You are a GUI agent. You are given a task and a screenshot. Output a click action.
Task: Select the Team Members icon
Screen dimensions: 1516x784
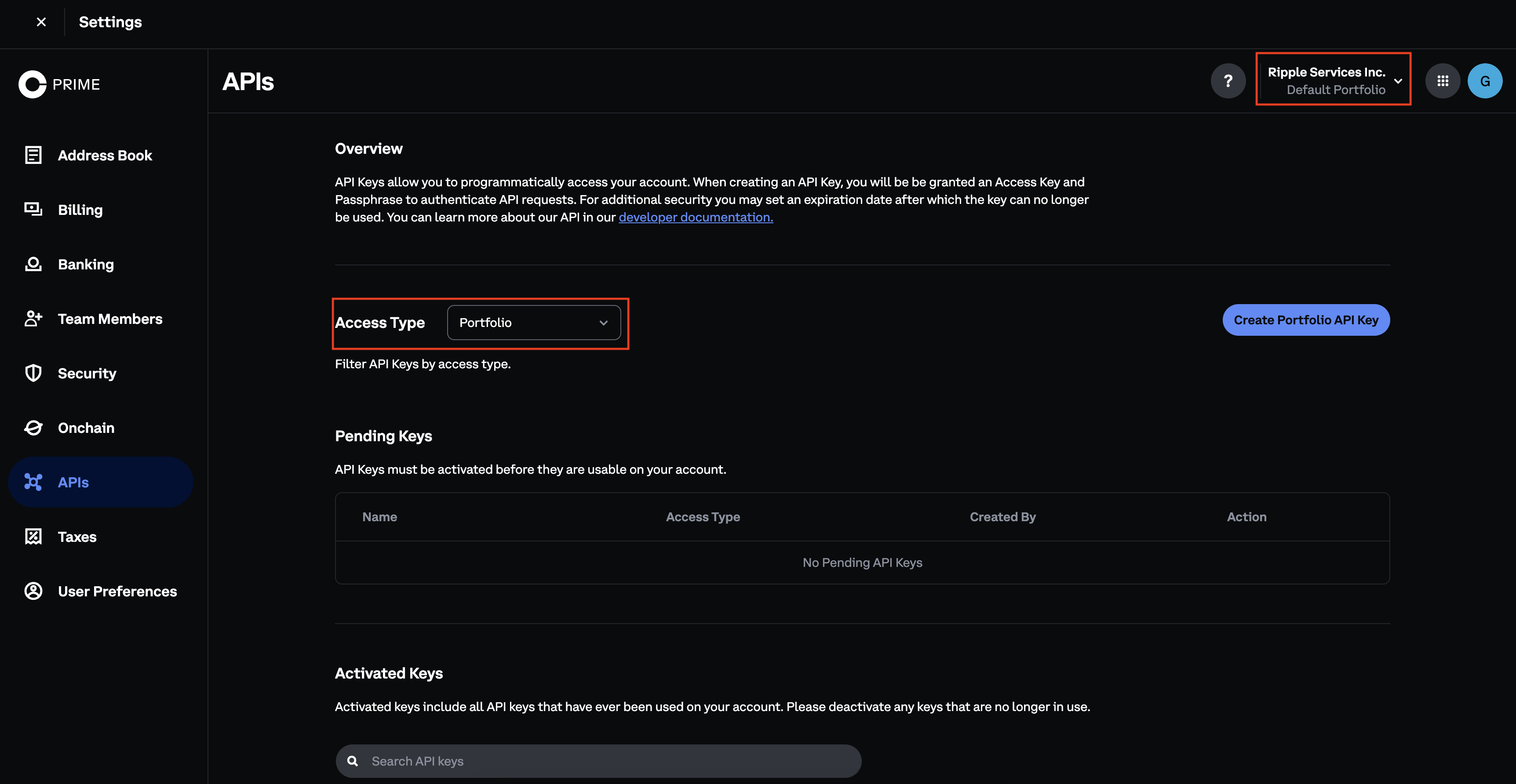click(33, 318)
